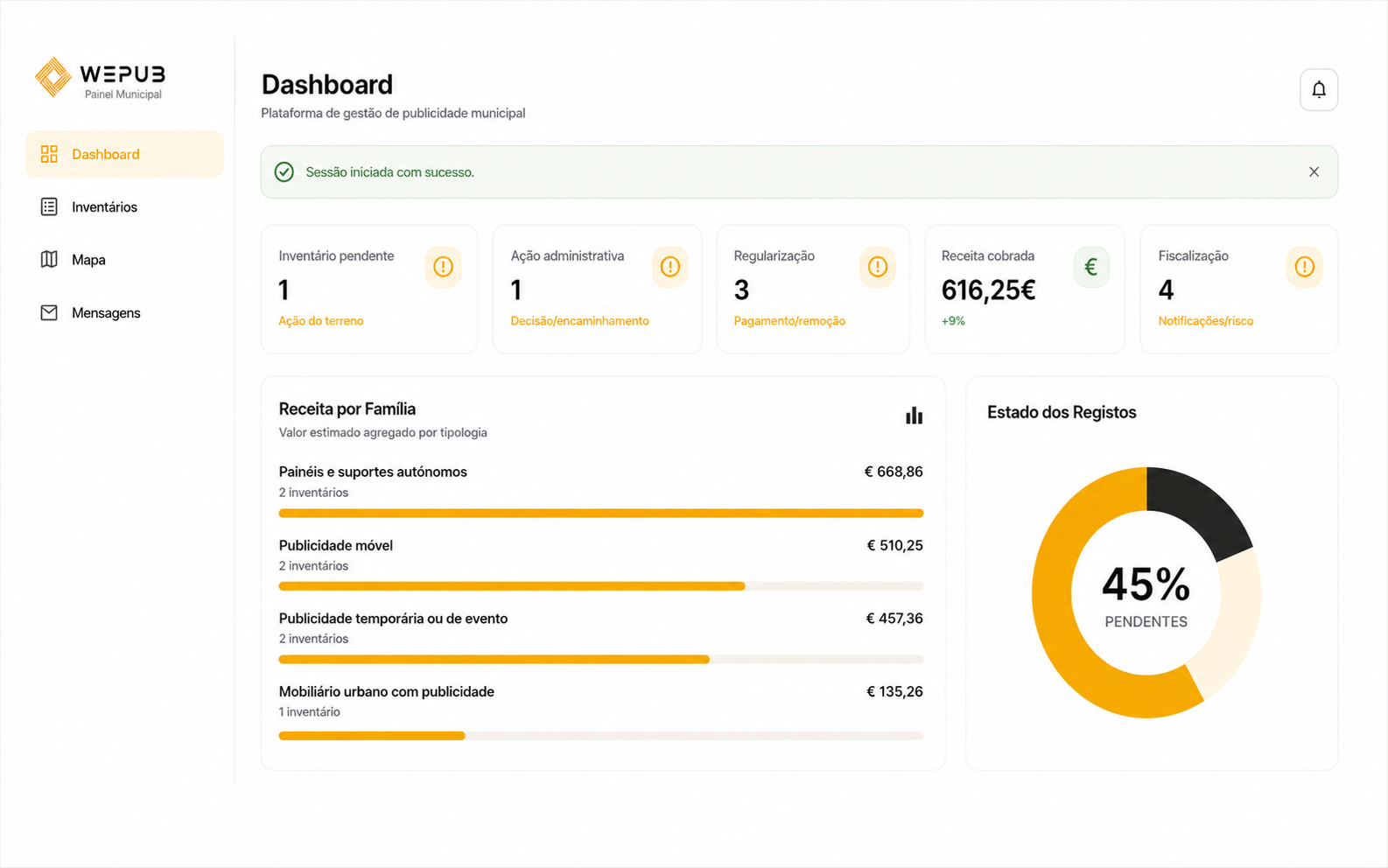The height and width of the screenshot is (868, 1388).
Task: Click the Valor estimado agregado por tipologia text
Action: [383, 432]
